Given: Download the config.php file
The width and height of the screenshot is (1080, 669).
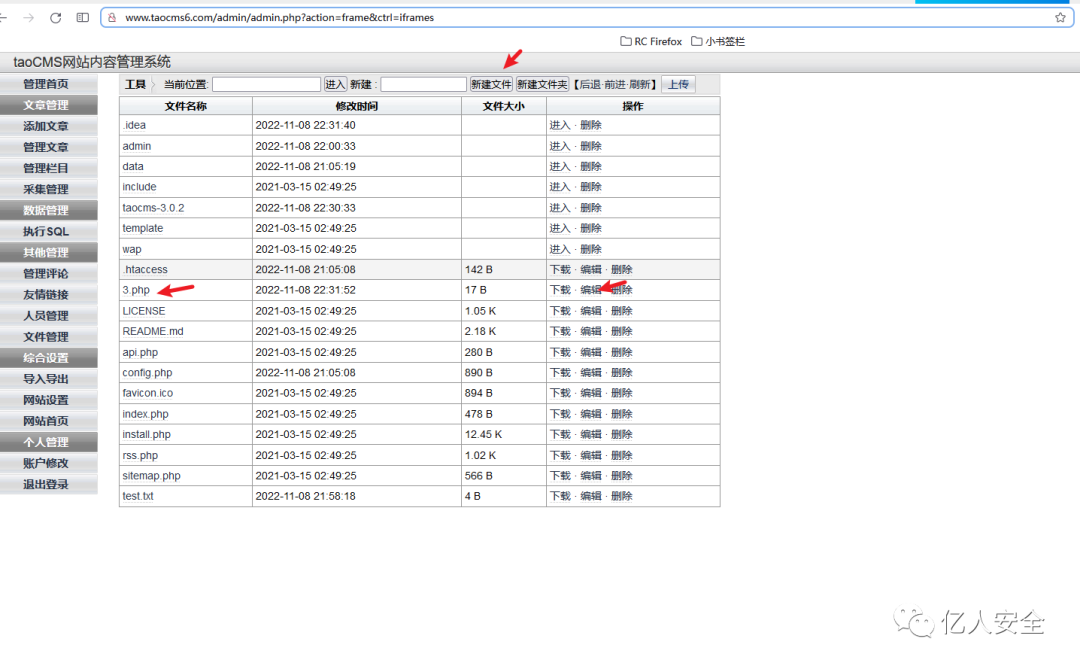Looking at the screenshot, I should coord(560,373).
